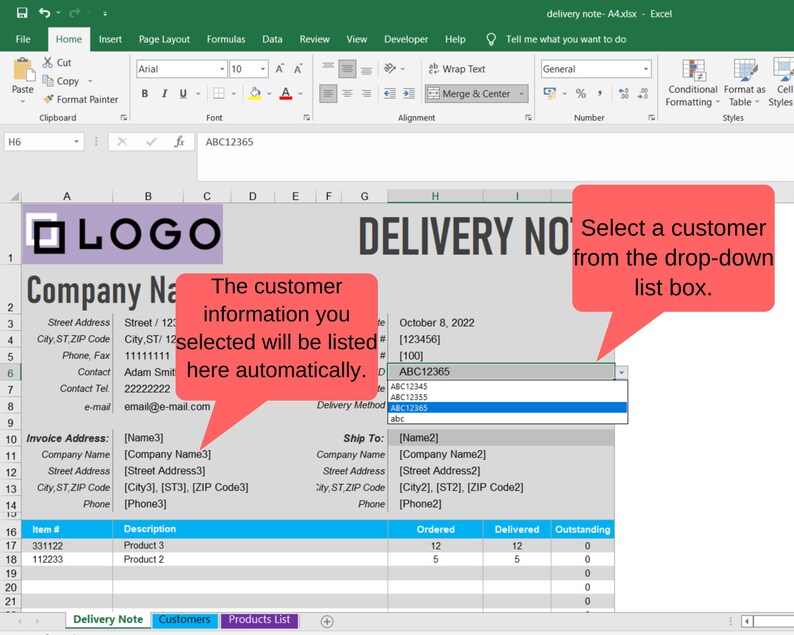
Task: Click the Customer ID dropdown arrow in H6
Action: pyautogui.click(x=621, y=373)
